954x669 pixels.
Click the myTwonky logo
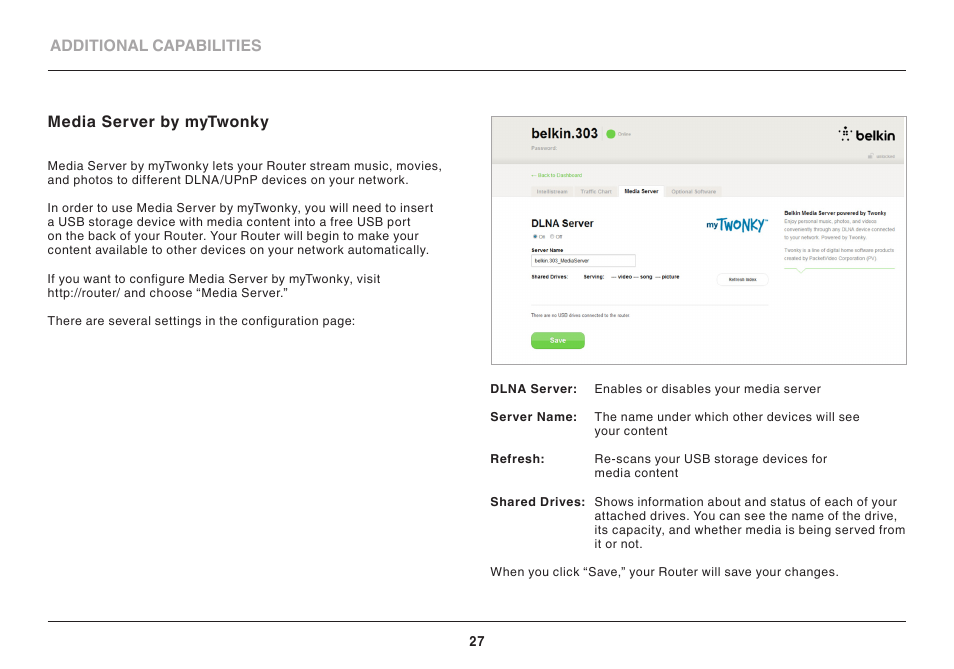(737, 225)
